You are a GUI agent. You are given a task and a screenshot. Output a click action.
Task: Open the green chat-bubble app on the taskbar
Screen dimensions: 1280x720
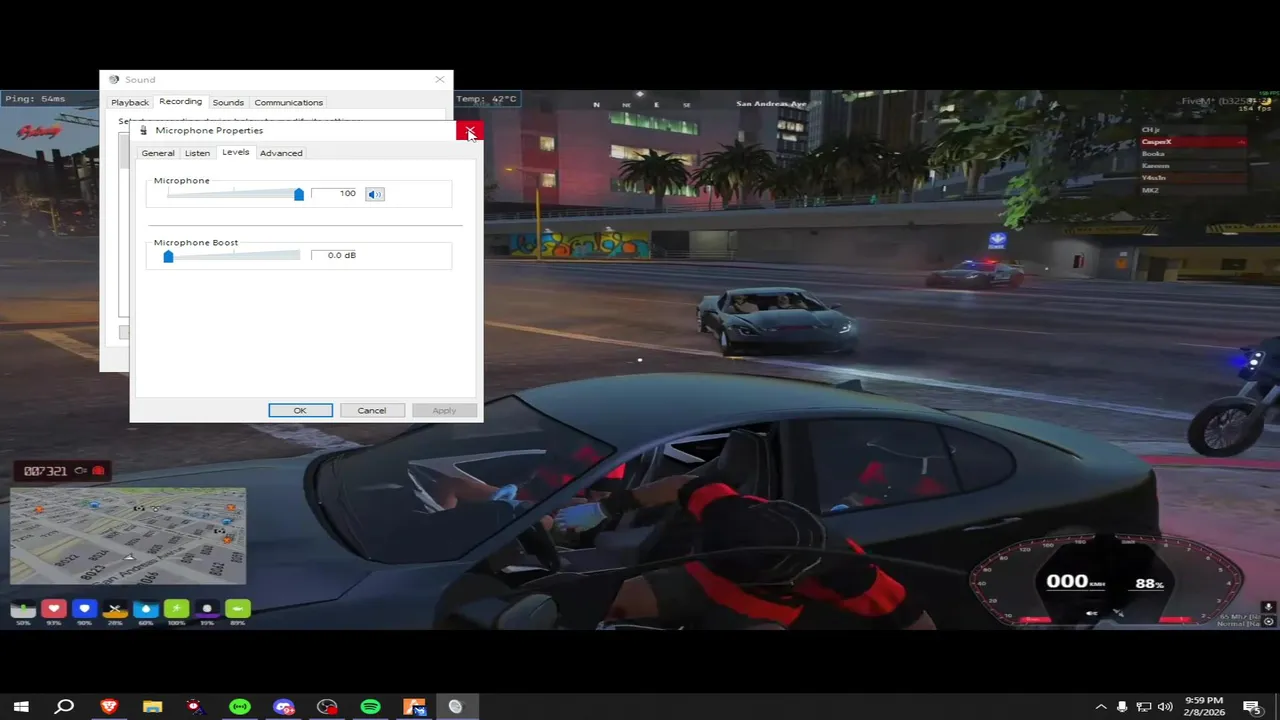pos(240,707)
